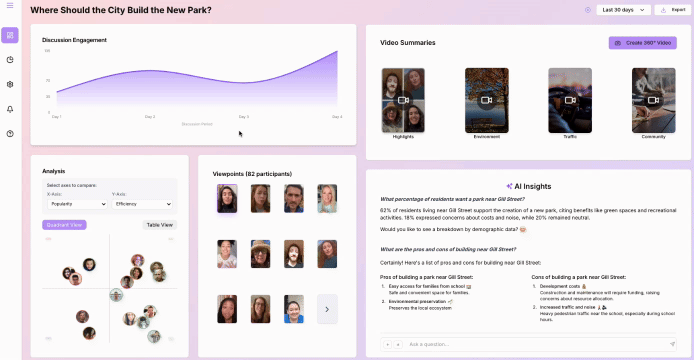694x360 pixels.
Task: Click the Analysis panel heading
Action: [54, 171]
